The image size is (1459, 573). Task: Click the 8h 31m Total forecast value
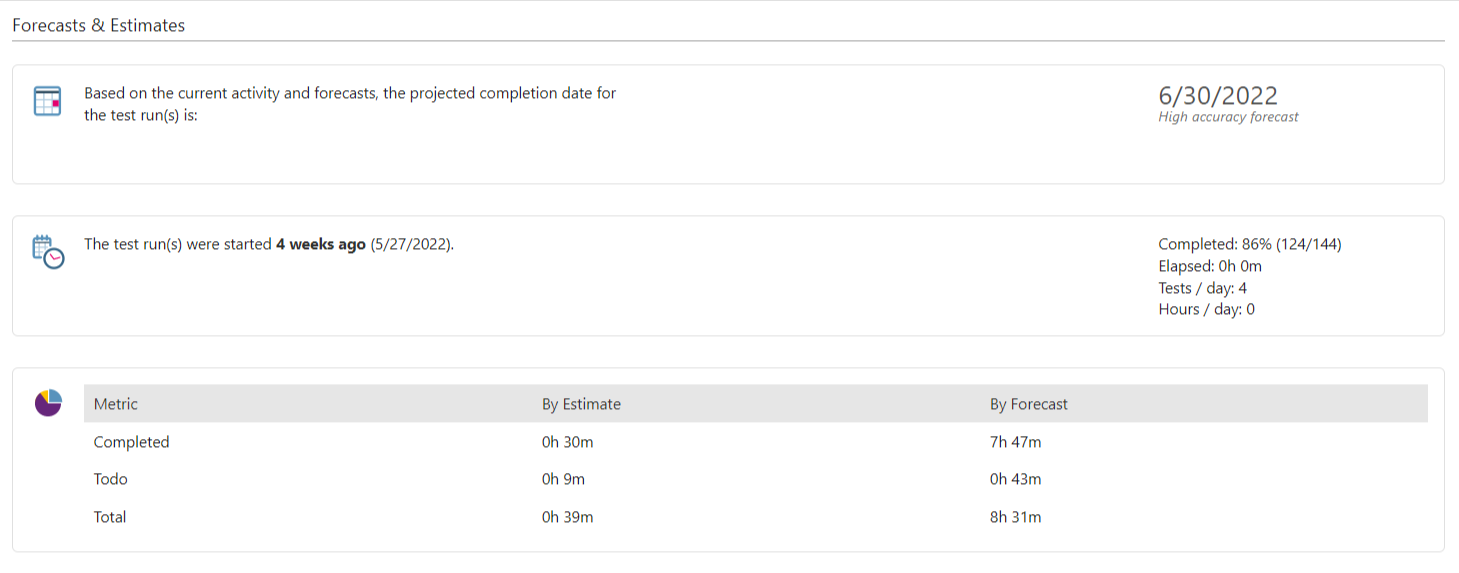coord(1016,517)
